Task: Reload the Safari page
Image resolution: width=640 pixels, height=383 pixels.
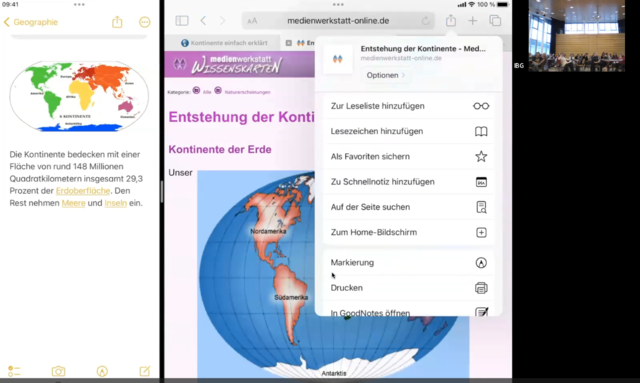Action: click(x=425, y=21)
